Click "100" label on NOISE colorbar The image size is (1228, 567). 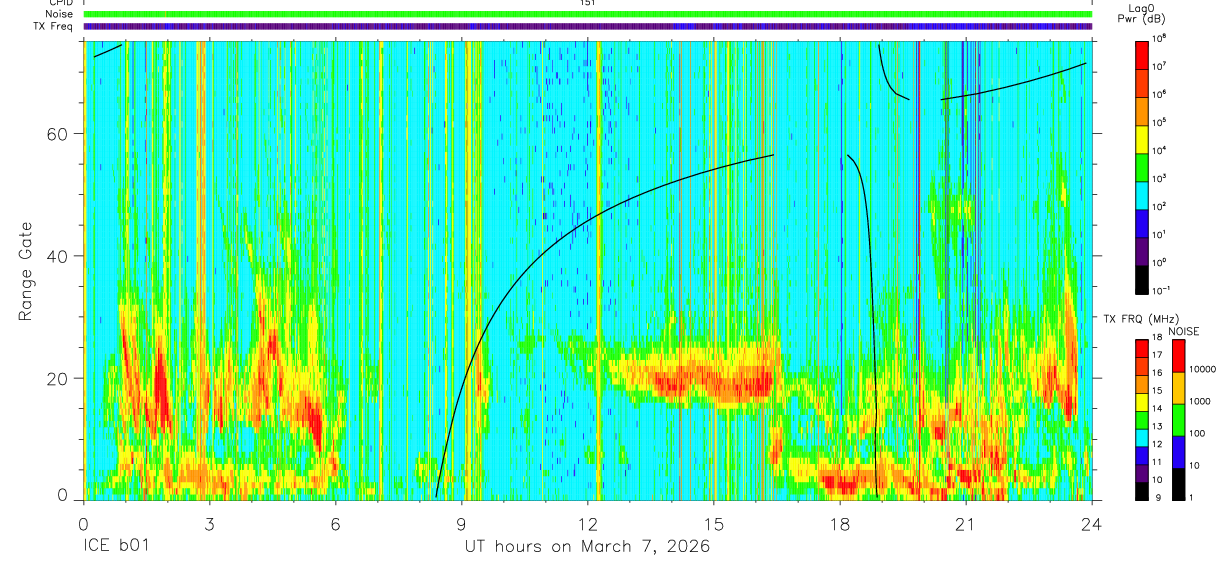click(x=1198, y=433)
